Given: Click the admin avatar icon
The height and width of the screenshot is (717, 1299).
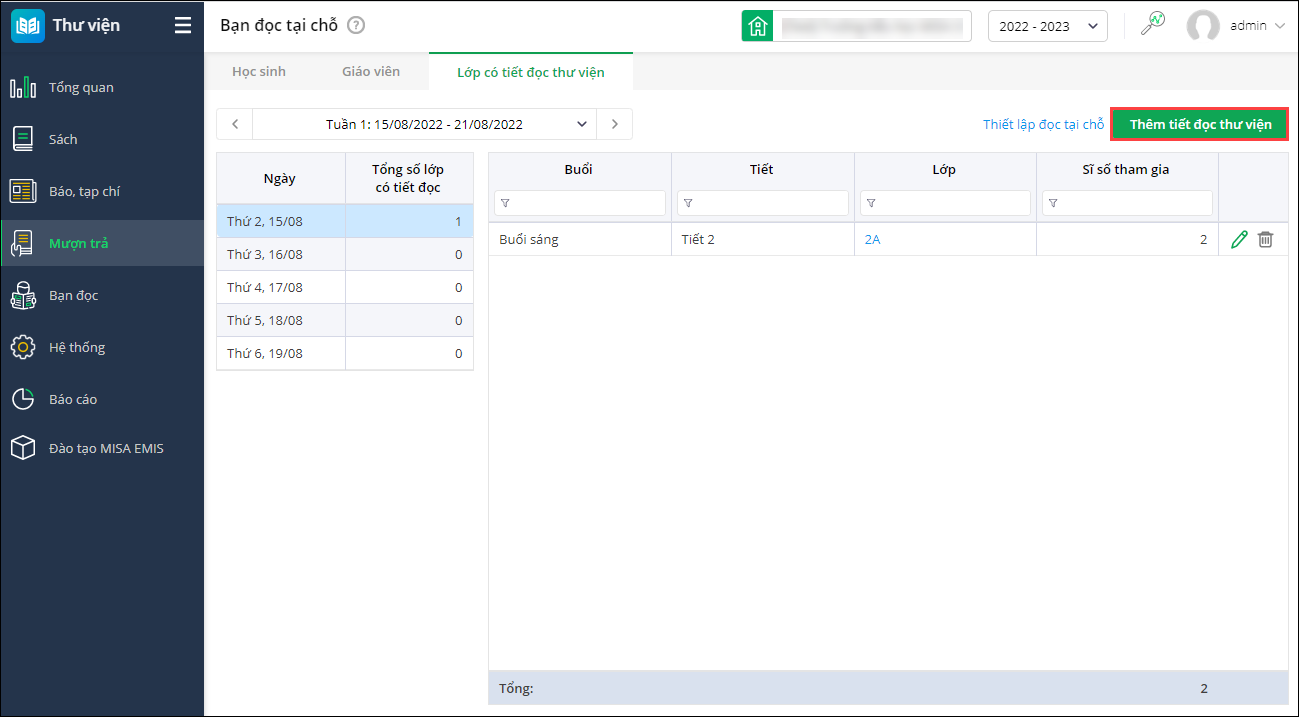Looking at the screenshot, I should coord(1203,26).
